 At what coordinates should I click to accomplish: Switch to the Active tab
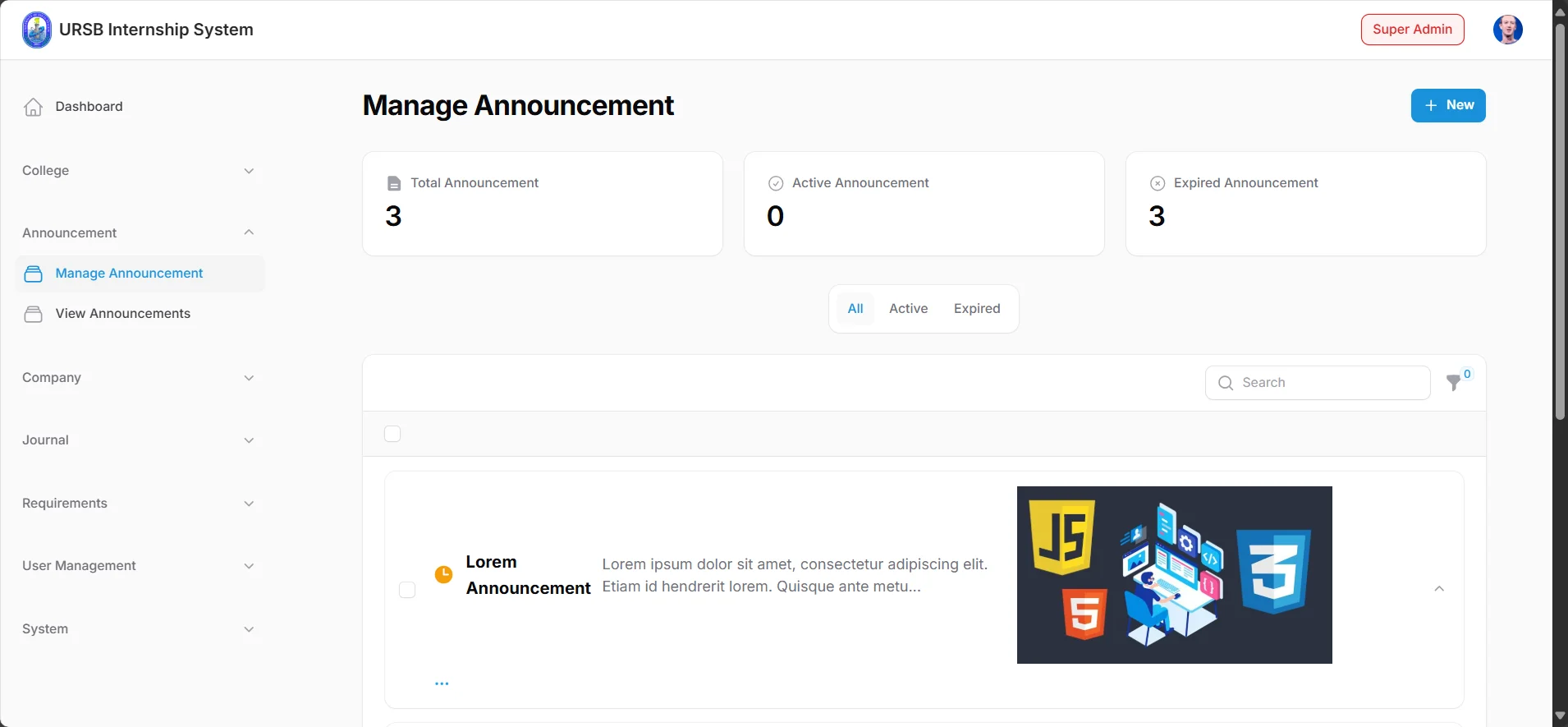pos(908,309)
